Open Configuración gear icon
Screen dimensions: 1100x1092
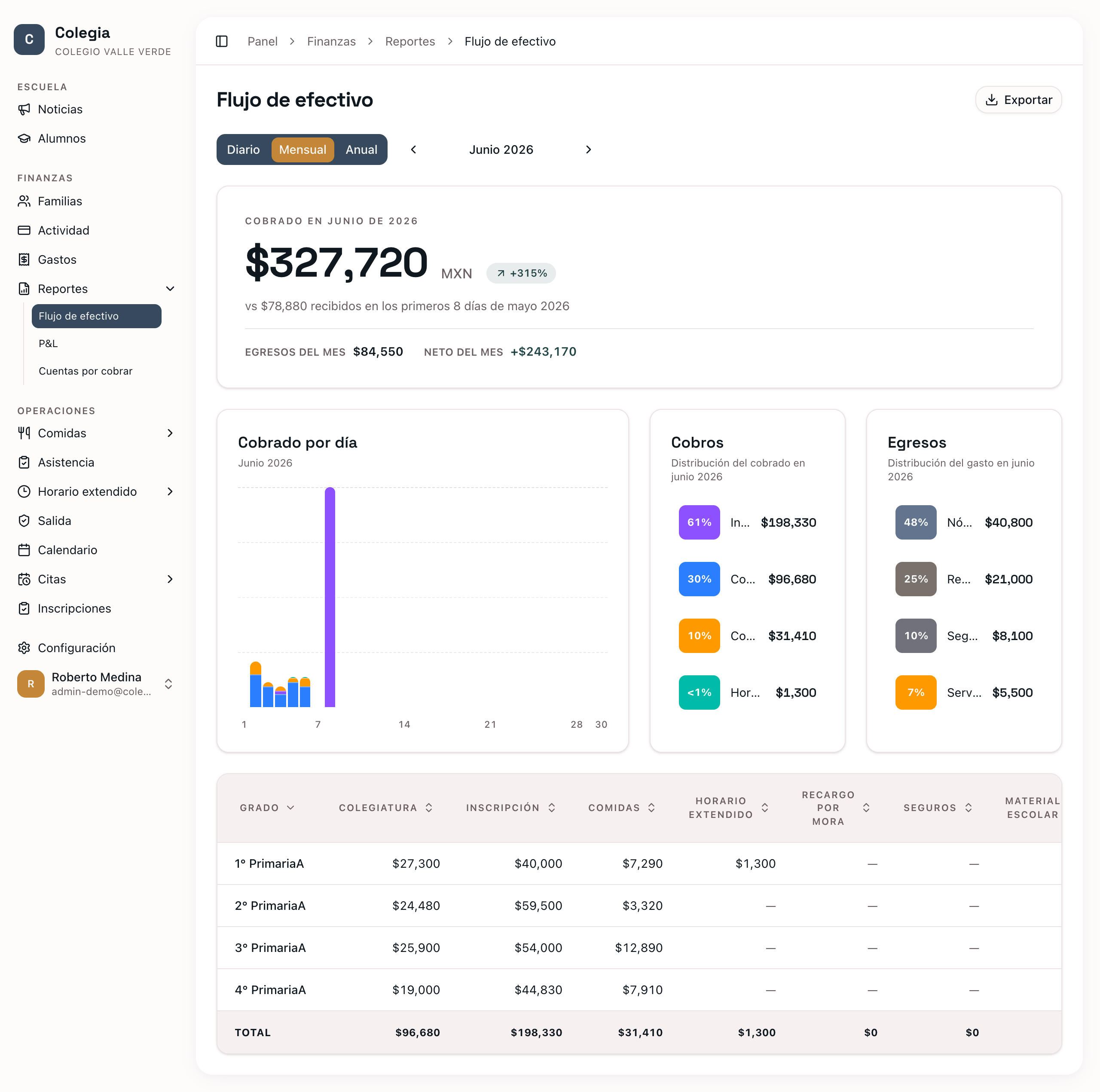point(24,648)
